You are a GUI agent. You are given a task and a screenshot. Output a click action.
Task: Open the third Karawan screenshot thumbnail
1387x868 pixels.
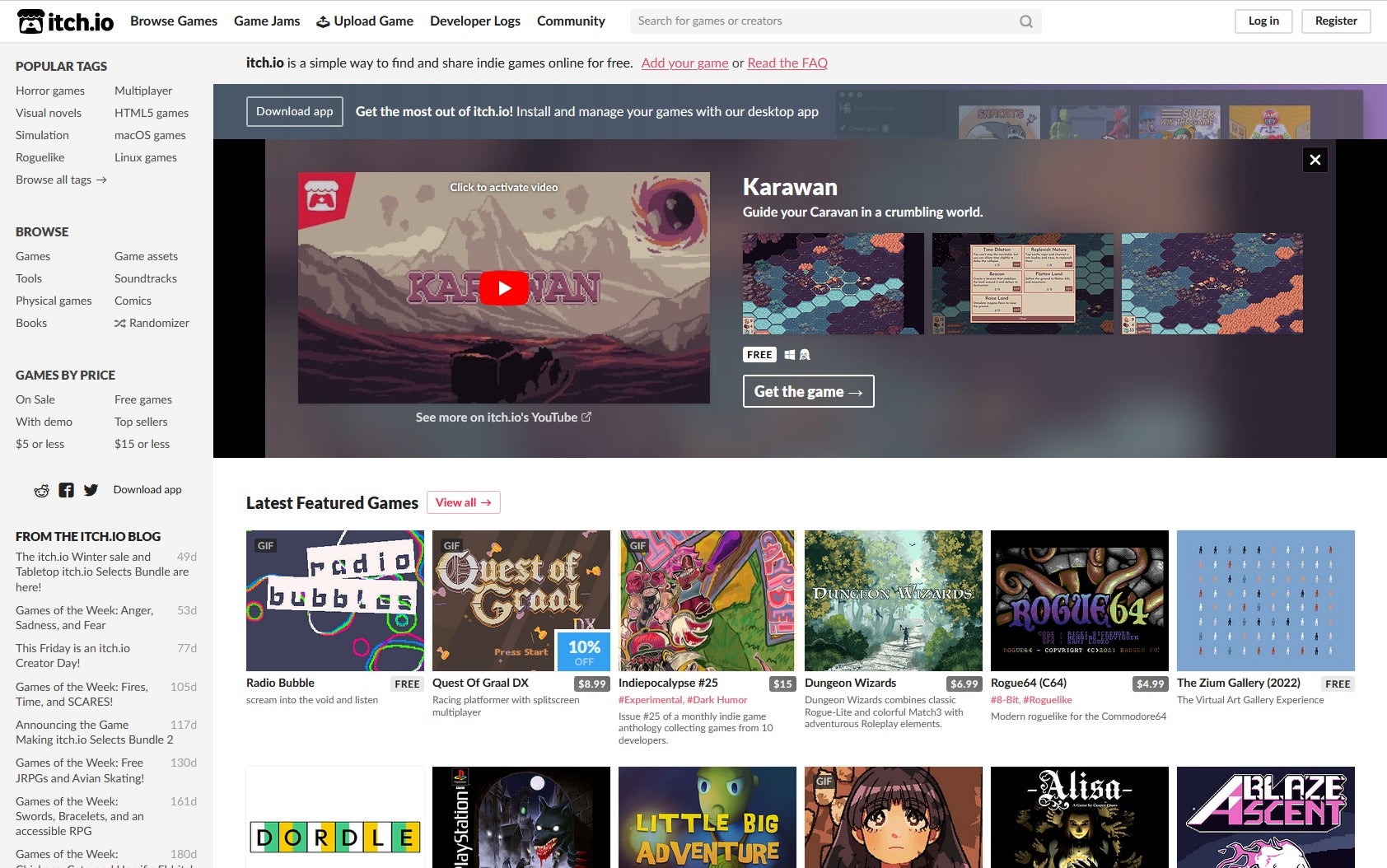pyautogui.click(x=1212, y=283)
